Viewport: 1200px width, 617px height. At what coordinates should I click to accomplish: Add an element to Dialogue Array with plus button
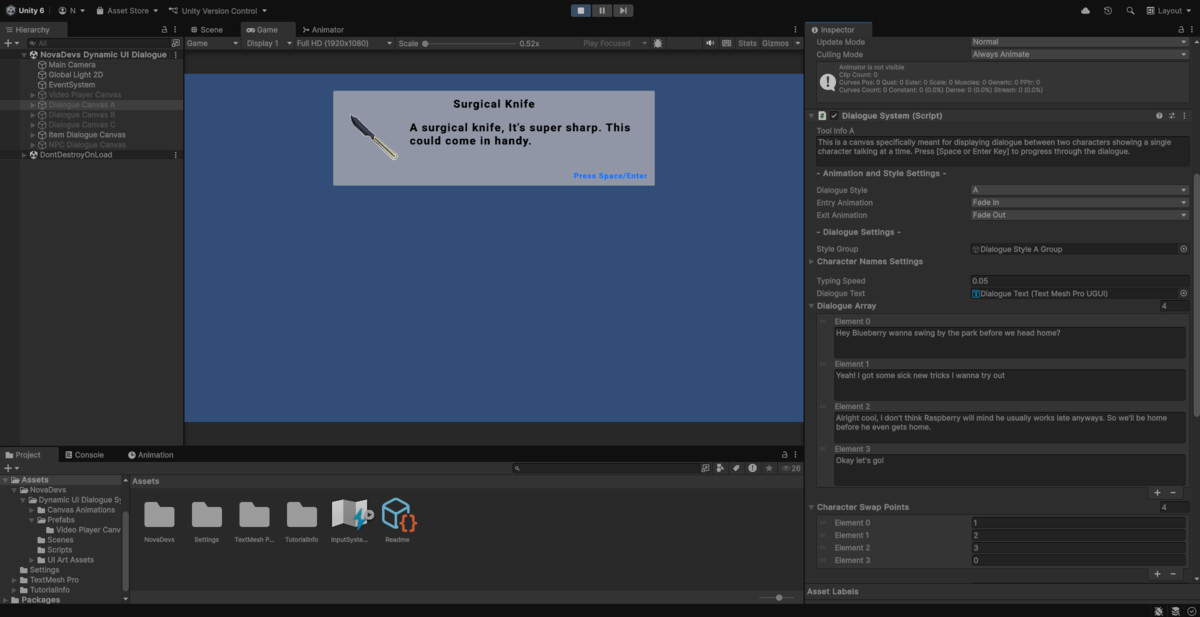coord(1157,492)
